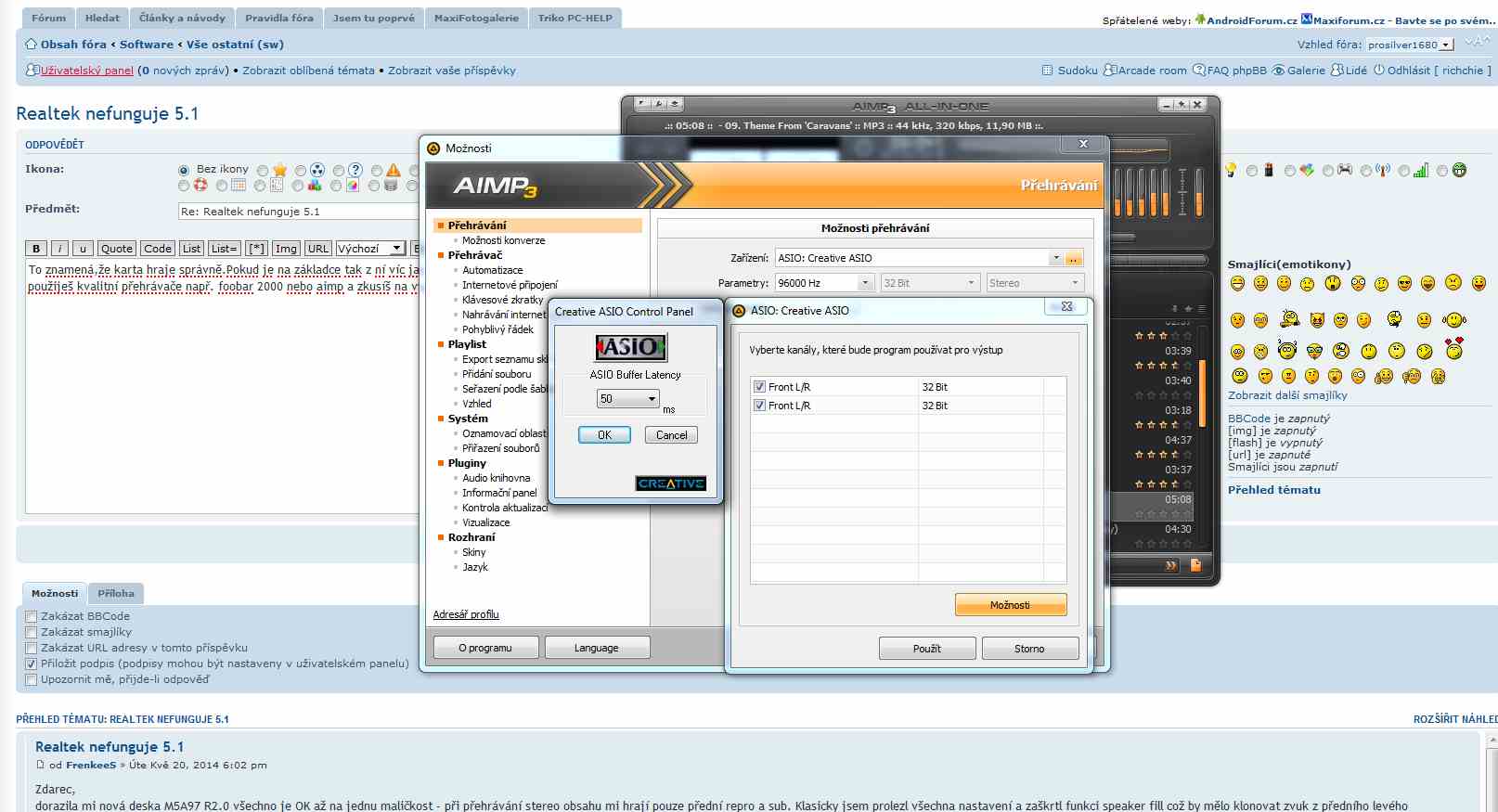Click the device browse button beside Zařízení
This screenshot has height=812, width=1498.
click(x=1074, y=258)
